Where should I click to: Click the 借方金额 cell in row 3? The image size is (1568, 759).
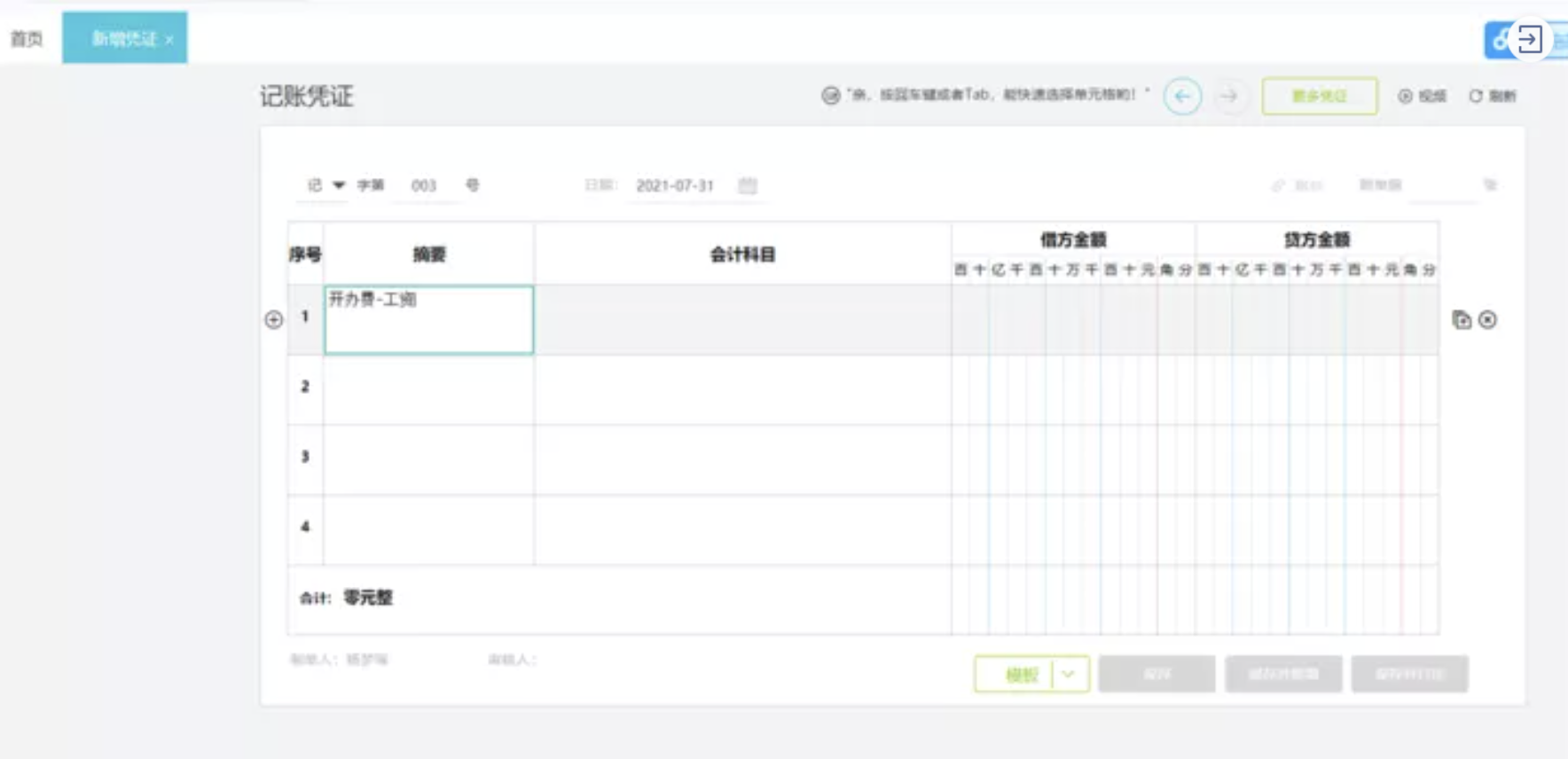[1073, 459]
